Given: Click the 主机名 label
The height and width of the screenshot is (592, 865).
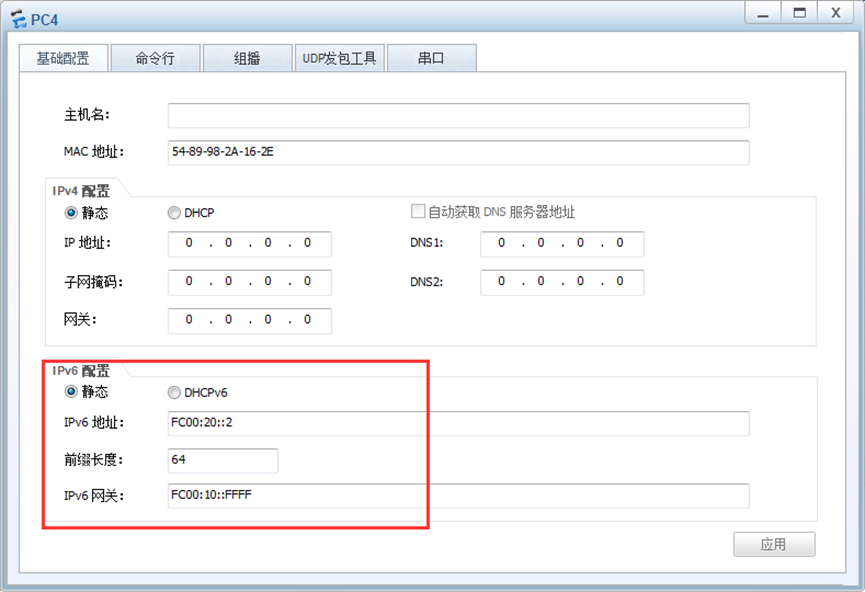Looking at the screenshot, I should pyautogui.click(x=87, y=115).
